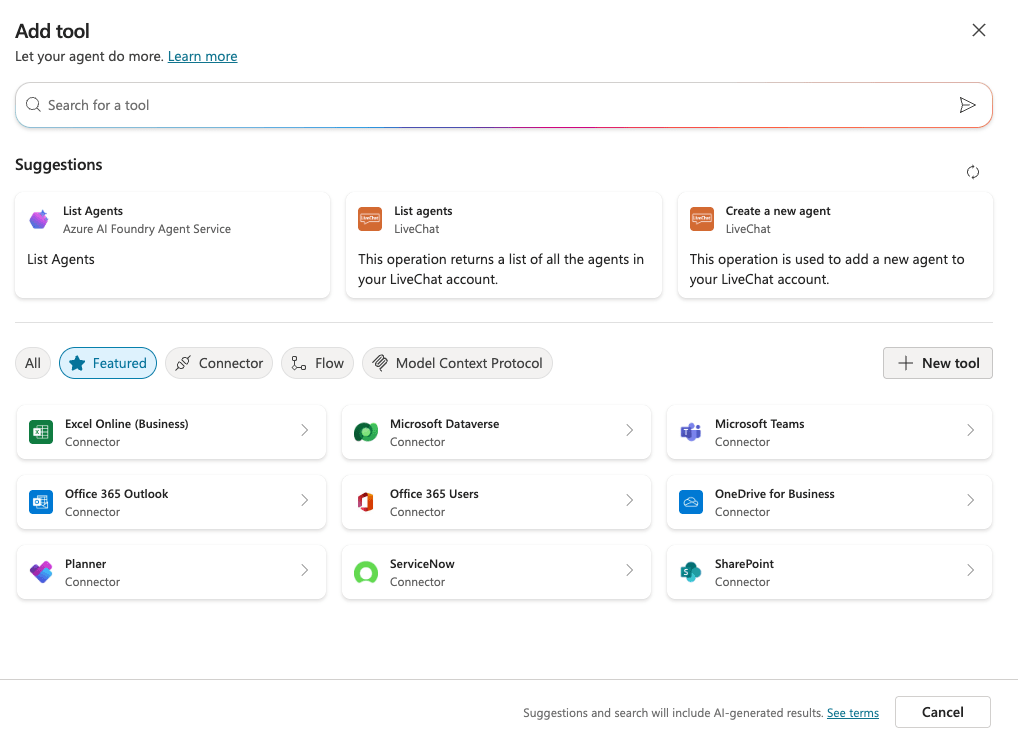The image size is (1018, 741).
Task: Click the SharePoint connector icon
Action: tap(691, 572)
